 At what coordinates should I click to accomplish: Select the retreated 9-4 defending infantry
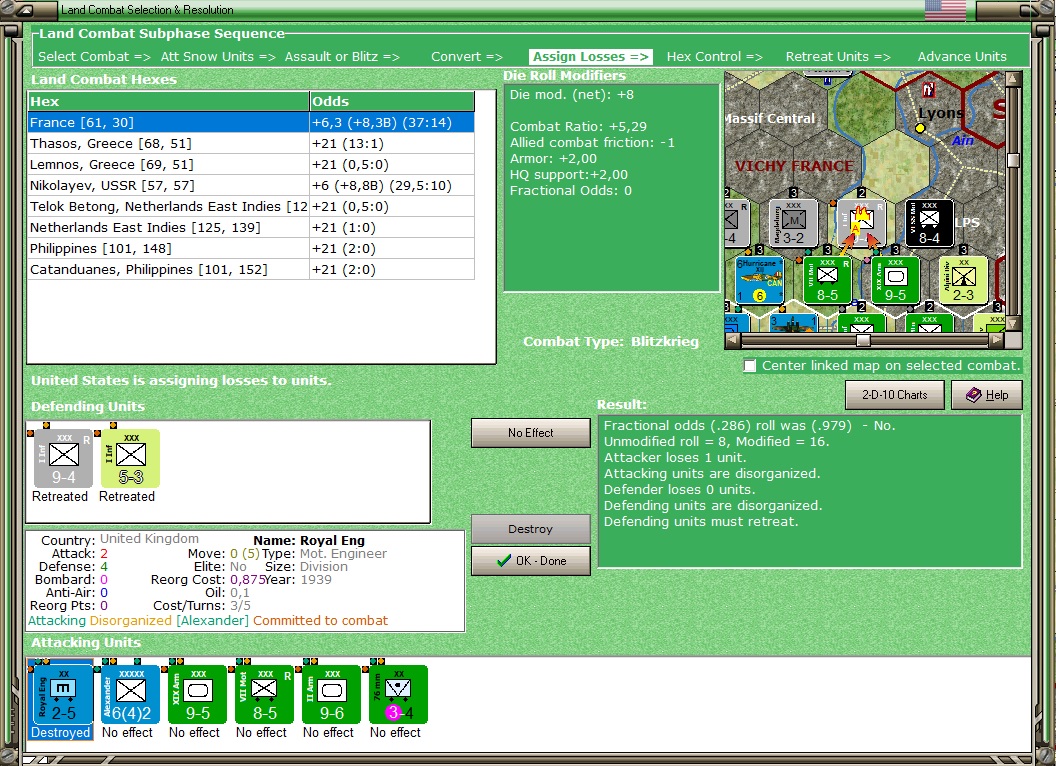point(61,457)
